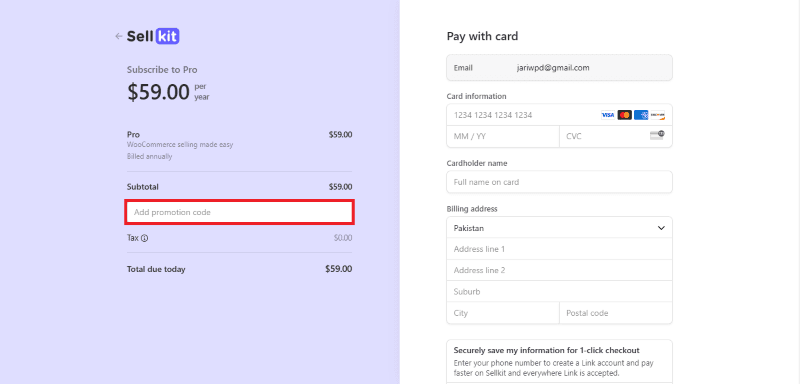Click the back arrow beside Sellkit logo
The width and height of the screenshot is (800, 384).
118,36
